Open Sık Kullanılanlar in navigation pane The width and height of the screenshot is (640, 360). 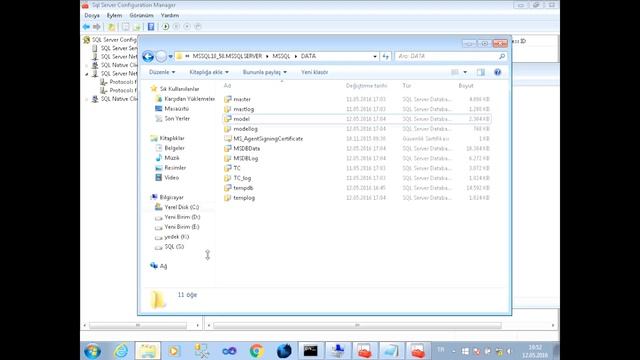pos(179,89)
